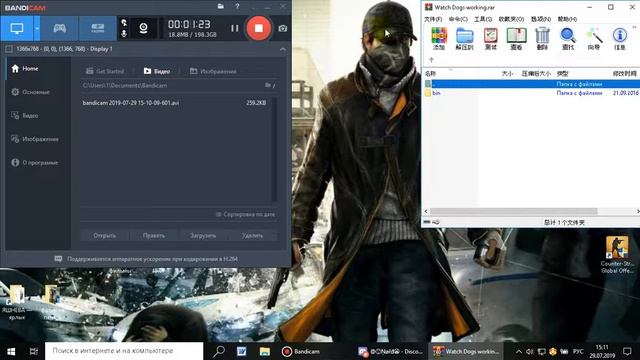640x360 pixels.
Task: Open the 命令(C) menu in WinRAR
Action: [x=458, y=19]
